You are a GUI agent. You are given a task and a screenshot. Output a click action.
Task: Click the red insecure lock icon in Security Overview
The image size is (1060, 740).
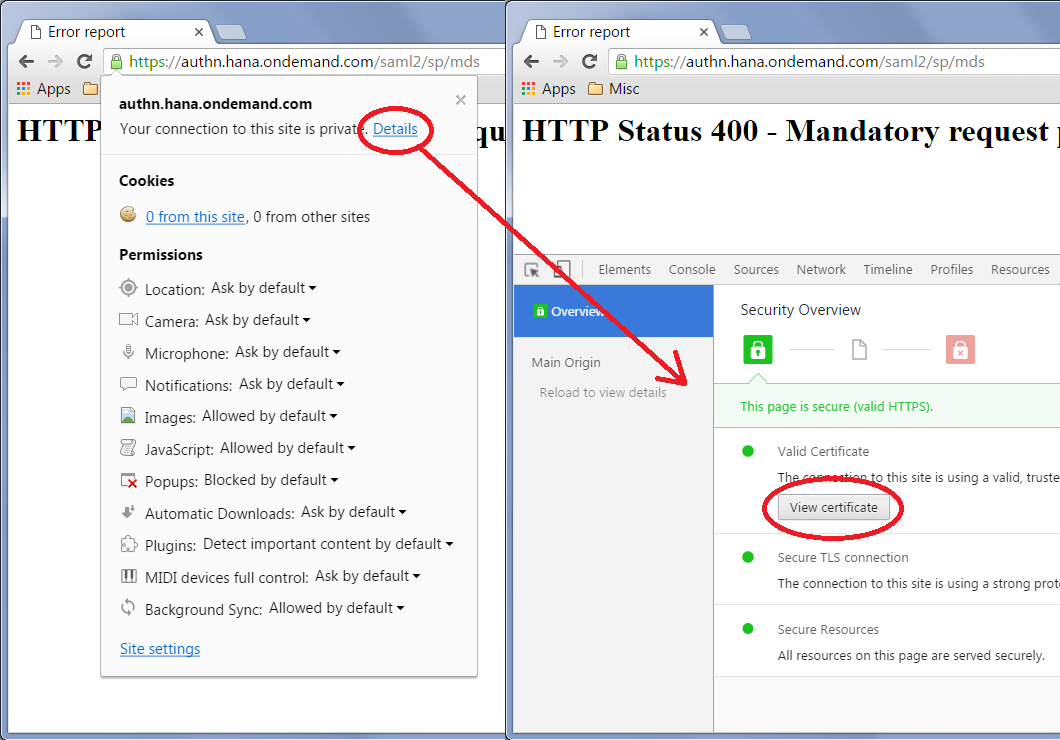960,350
